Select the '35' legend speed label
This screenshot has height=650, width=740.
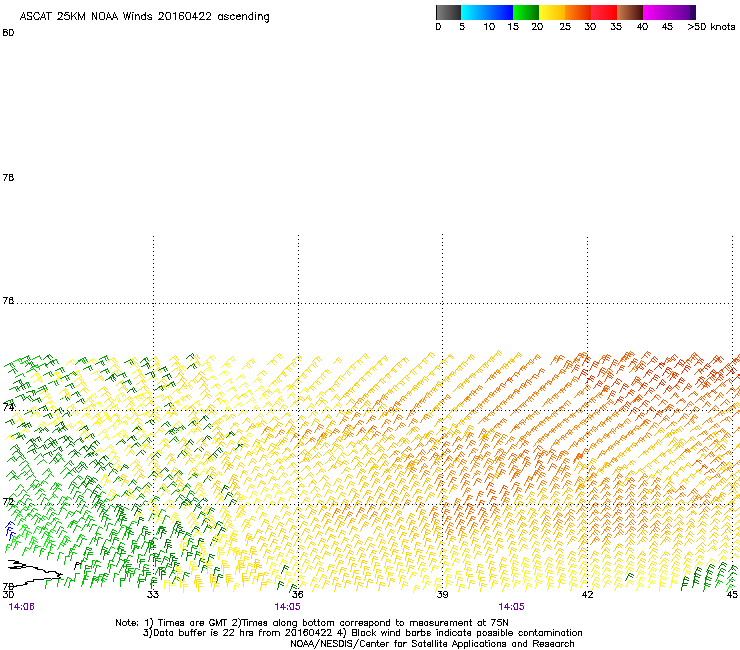coord(616,27)
